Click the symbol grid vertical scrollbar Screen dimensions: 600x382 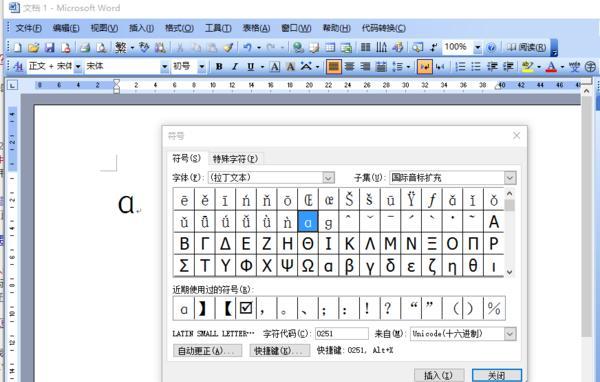click(509, 232)
